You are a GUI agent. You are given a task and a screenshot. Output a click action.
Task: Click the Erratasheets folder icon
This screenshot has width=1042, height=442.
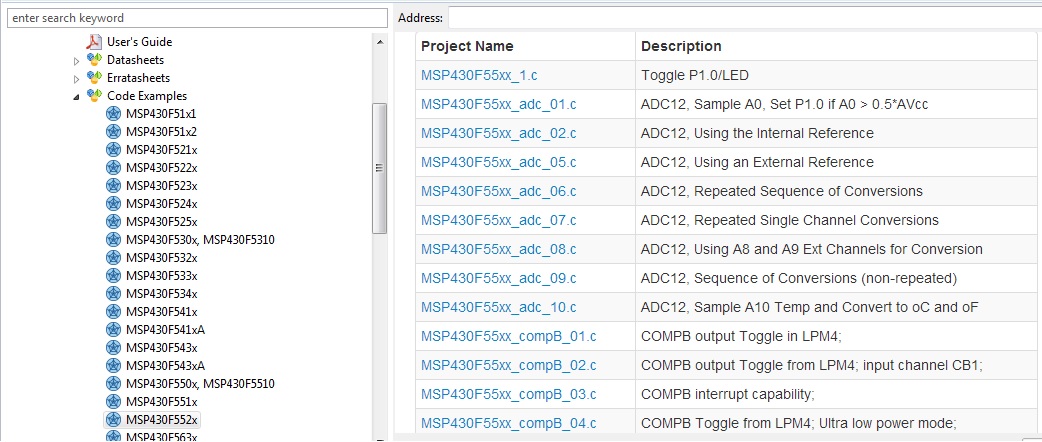pos(94,78)
